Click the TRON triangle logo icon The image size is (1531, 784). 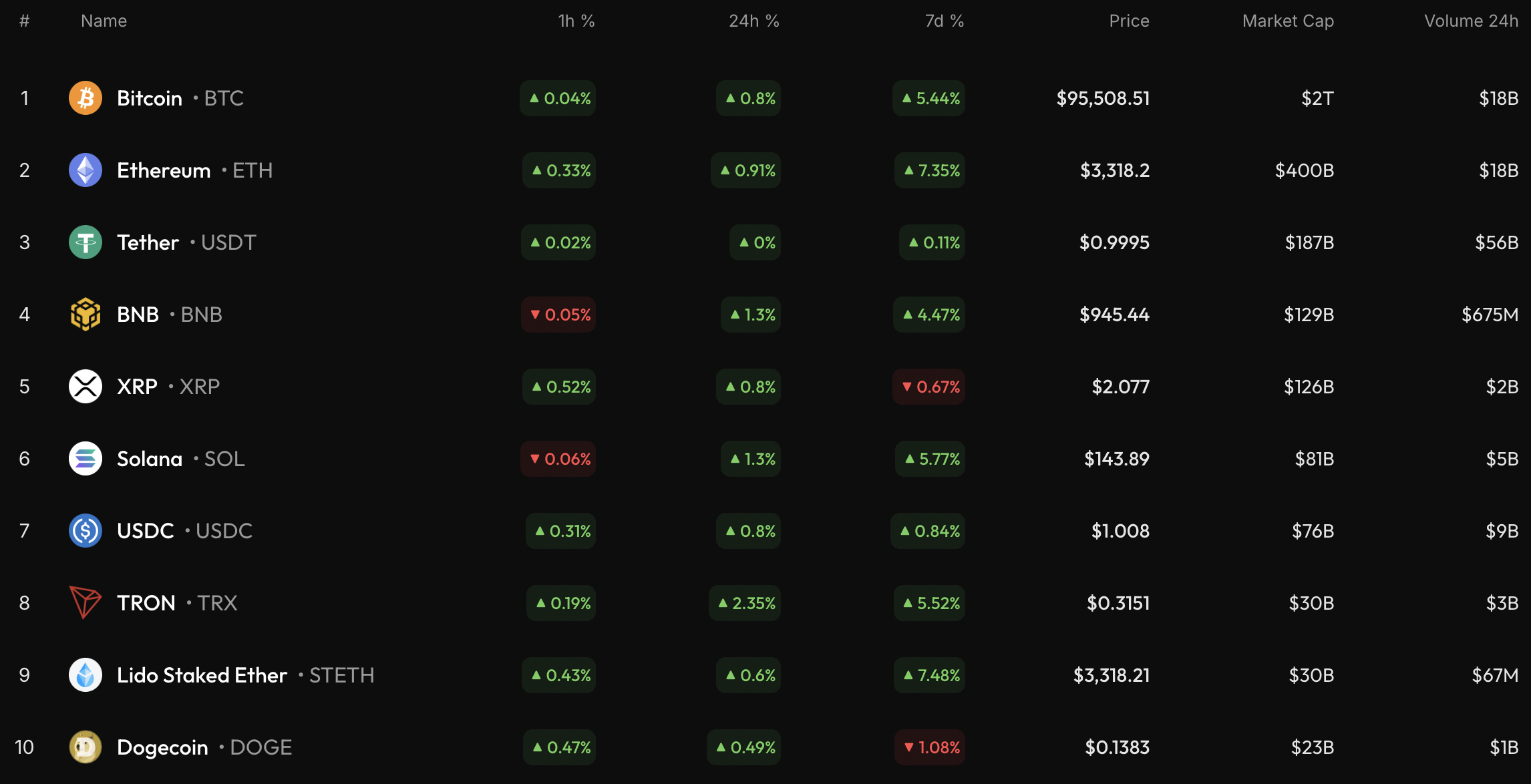coord(86,603)
